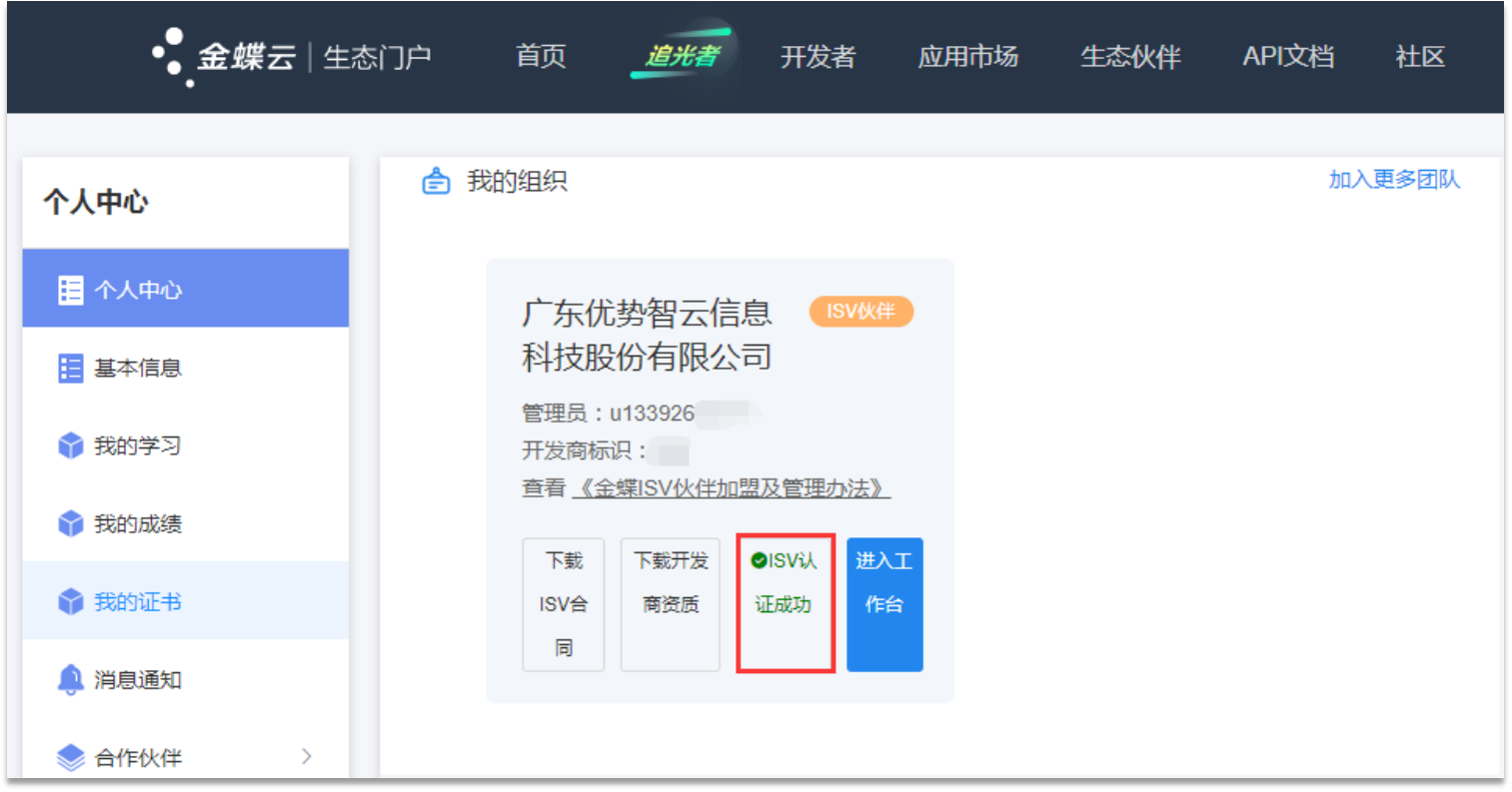The image size is (1512, 792).
Task: Select 我的学习 in the sidebar
Action: (x=186, y=445)
